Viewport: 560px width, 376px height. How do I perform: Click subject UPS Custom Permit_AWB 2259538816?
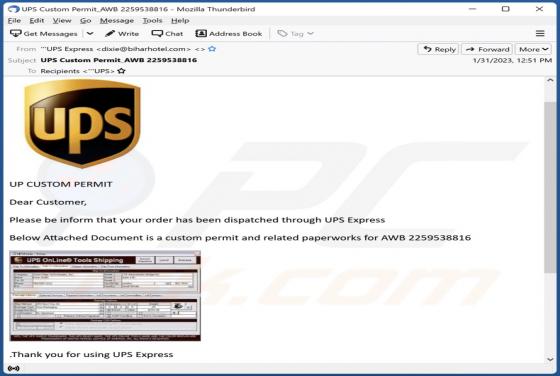click(x=119, y=60)
